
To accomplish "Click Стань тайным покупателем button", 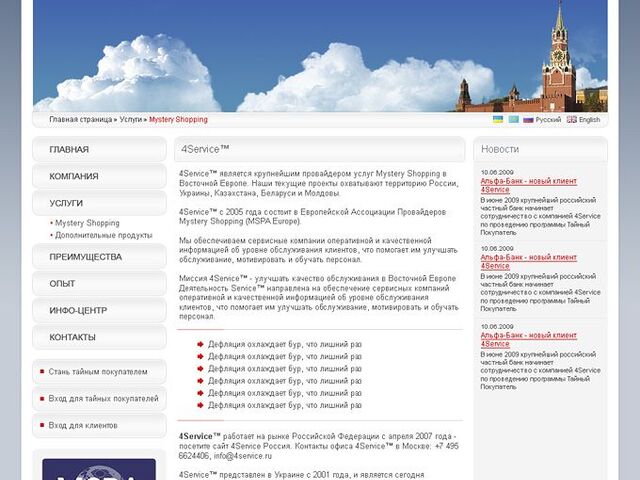I will (x=99, y=372).
